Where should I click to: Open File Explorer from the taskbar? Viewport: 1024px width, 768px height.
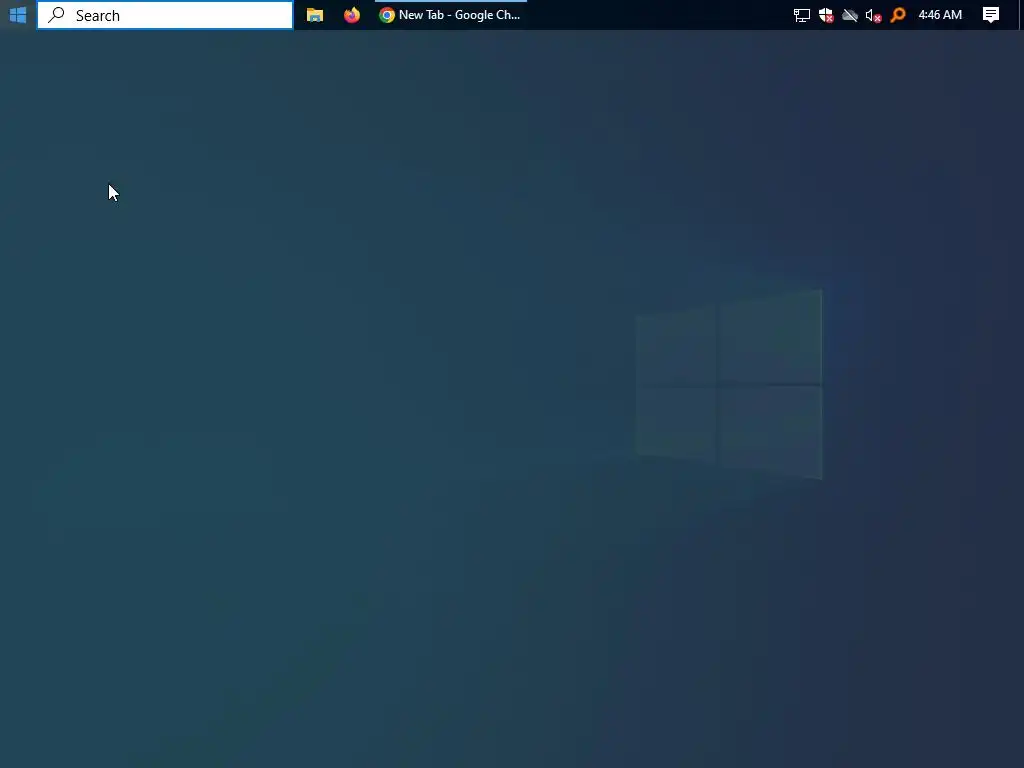(315, 14)
